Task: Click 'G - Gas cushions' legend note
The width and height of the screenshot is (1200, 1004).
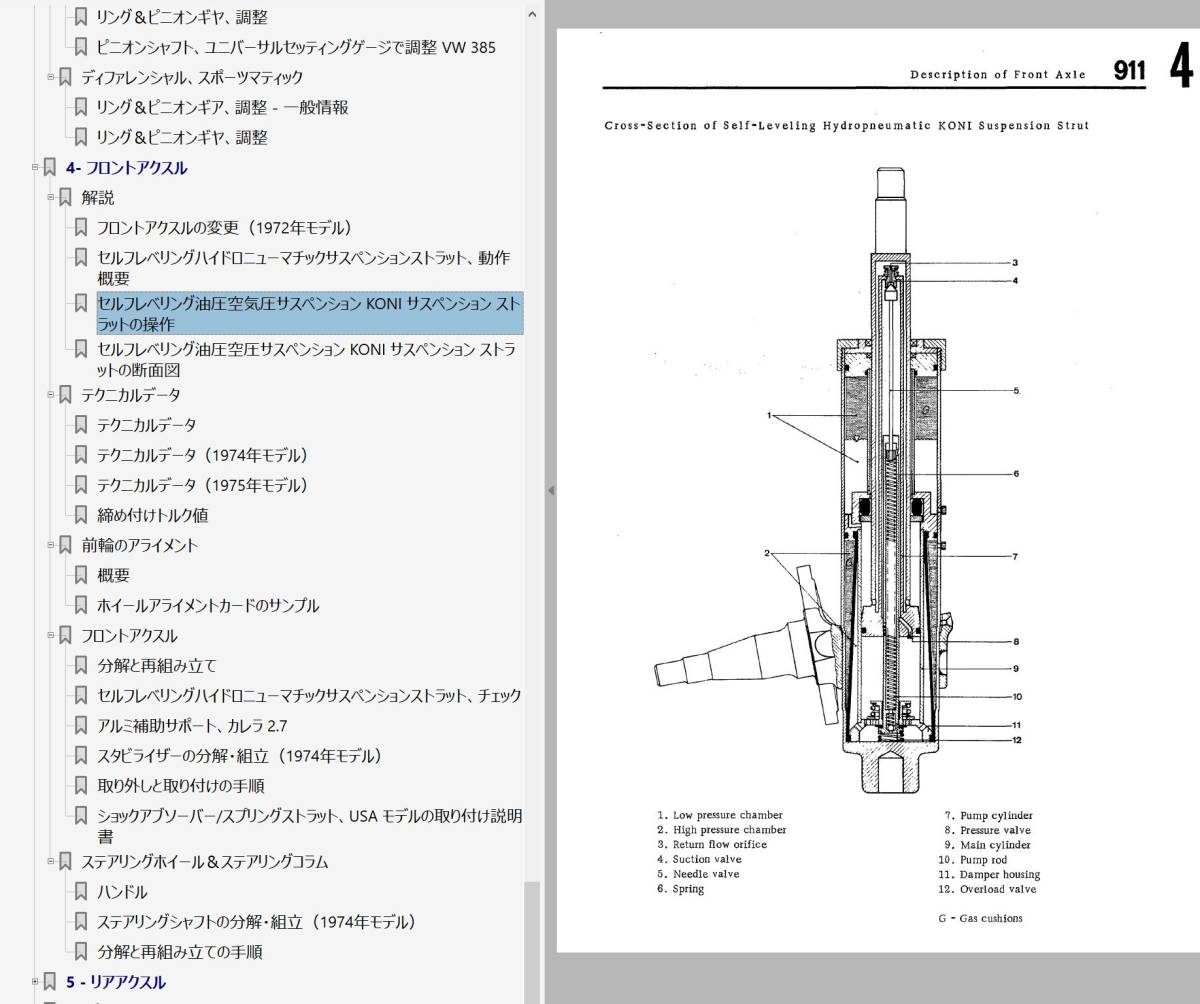Action: (x=980, y=918)
